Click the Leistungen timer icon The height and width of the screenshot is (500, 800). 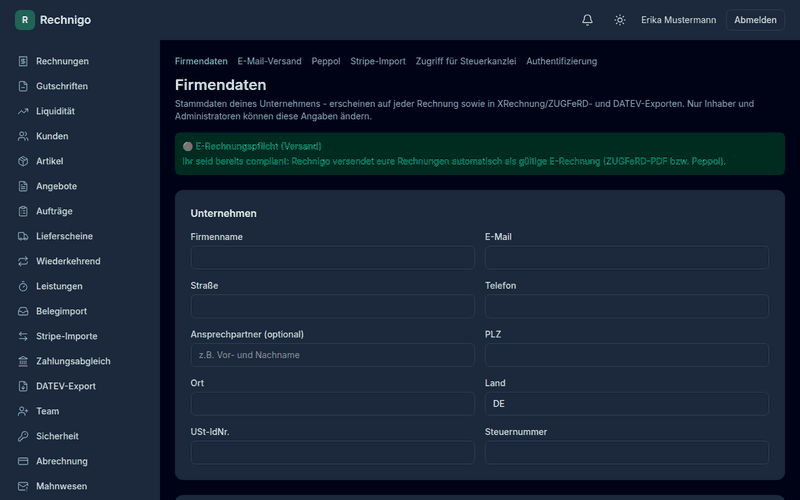(23, 286)
